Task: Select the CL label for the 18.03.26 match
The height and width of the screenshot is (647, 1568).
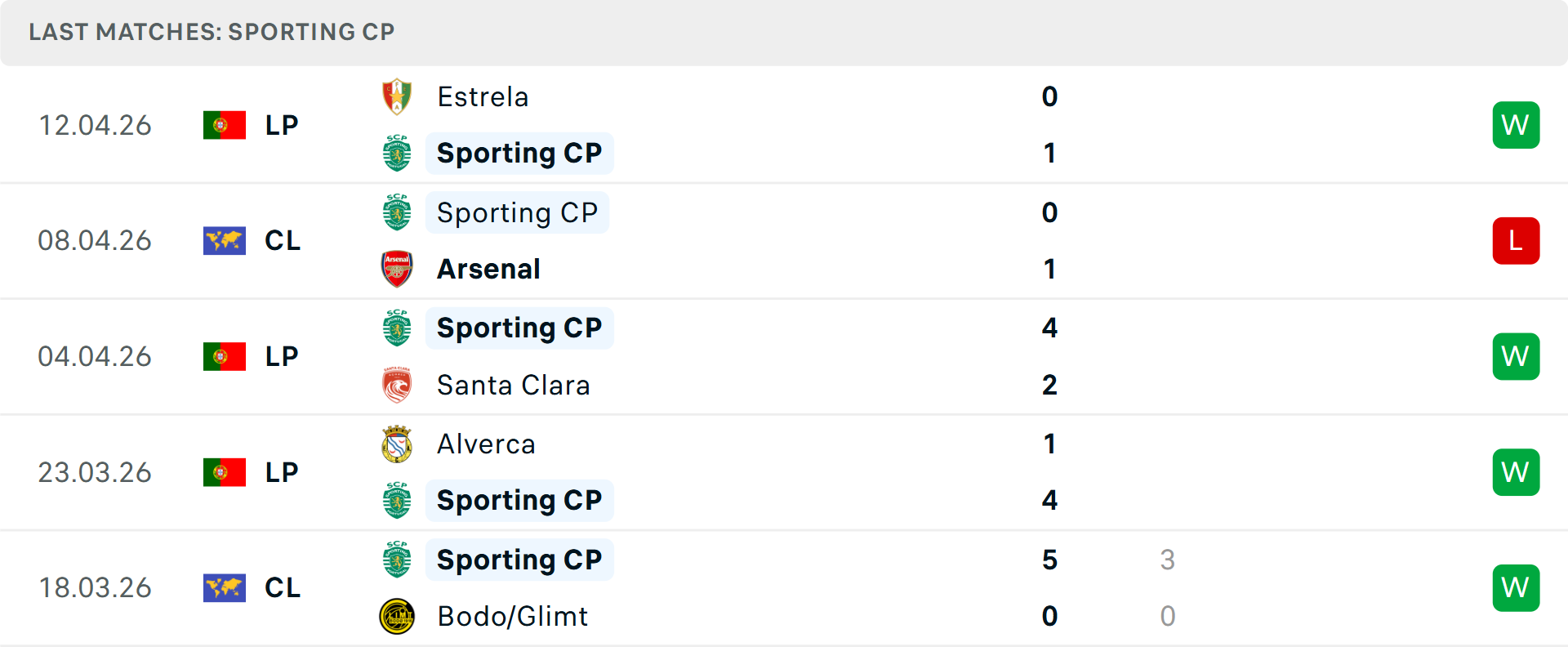Action: [282, 587]
